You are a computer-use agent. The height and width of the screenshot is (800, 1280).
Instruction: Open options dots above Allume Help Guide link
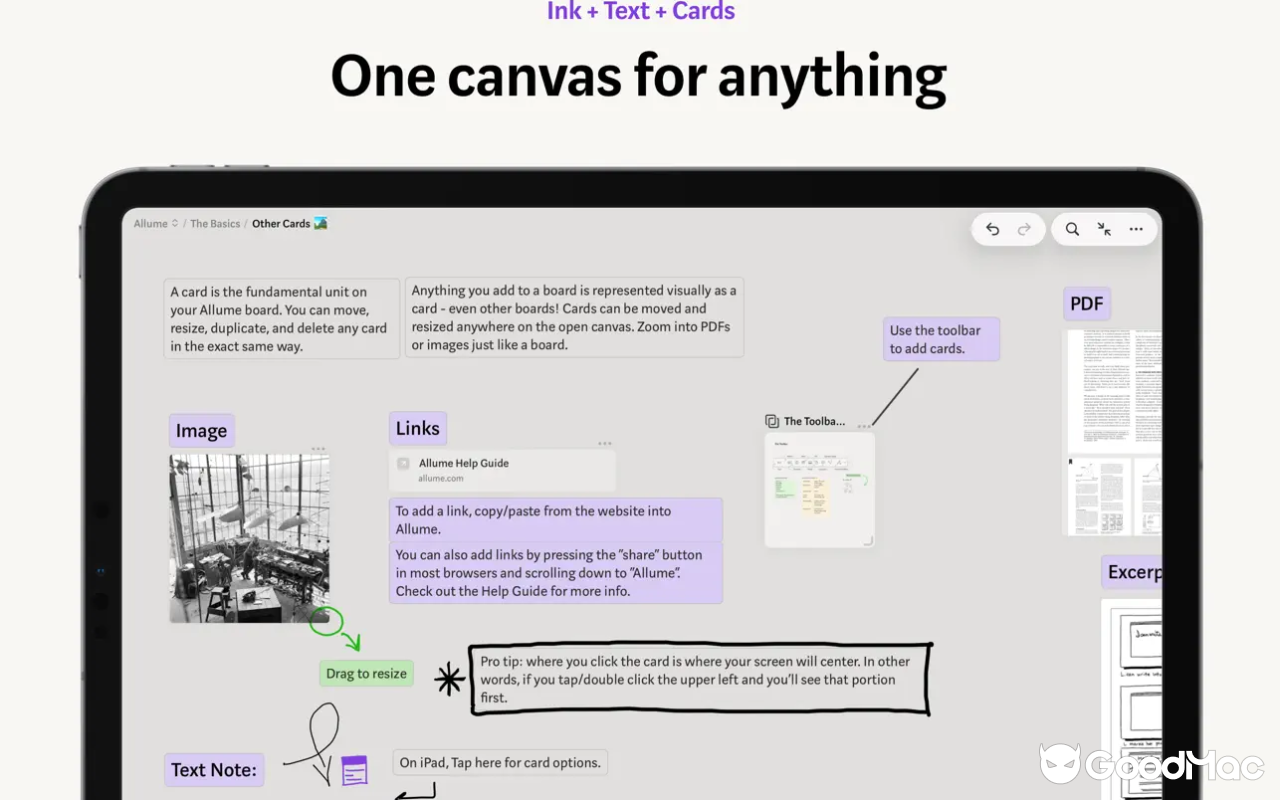[605, 443]
